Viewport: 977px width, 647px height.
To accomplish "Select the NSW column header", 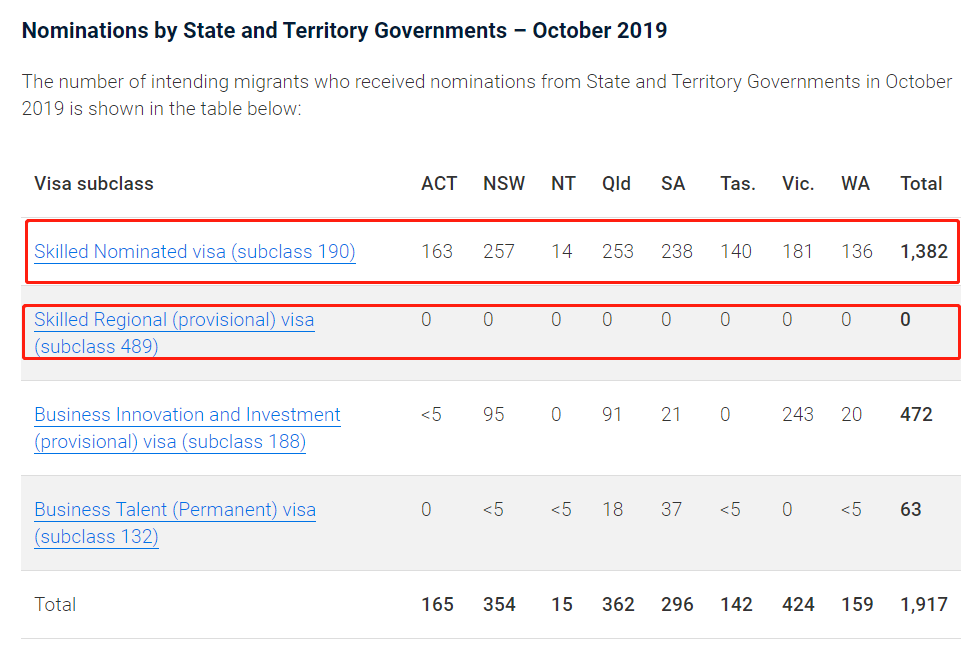I will (504, 184).
